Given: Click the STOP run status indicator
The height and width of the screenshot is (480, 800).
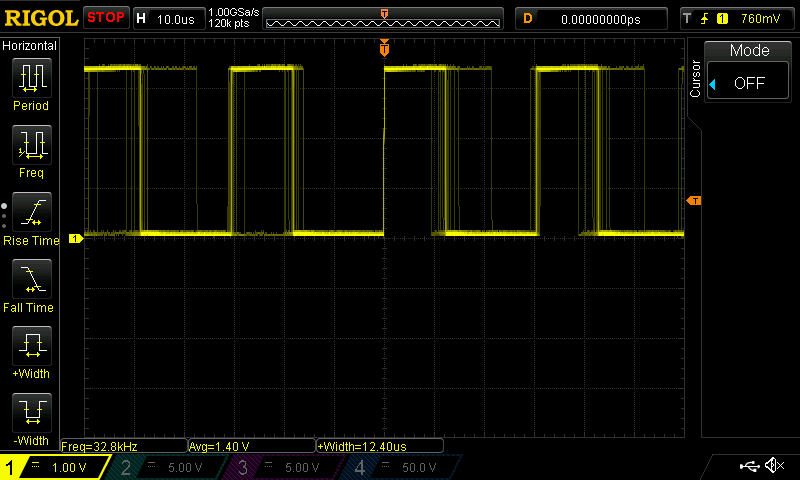Looking at the screenshot, I should [106, 17].
